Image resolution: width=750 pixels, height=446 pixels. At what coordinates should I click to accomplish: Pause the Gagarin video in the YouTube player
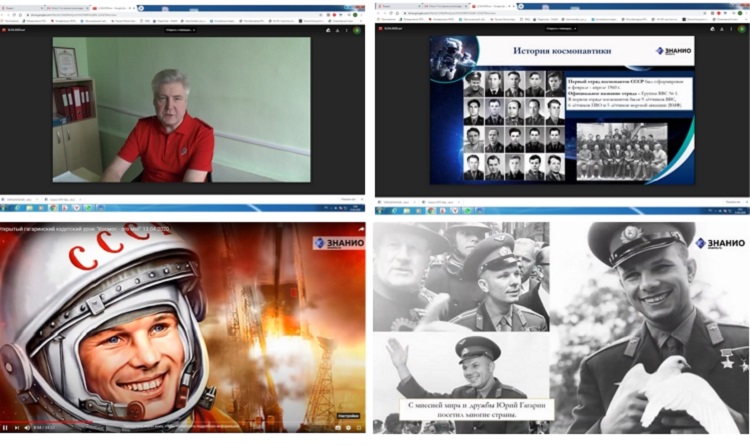[6, 427]
